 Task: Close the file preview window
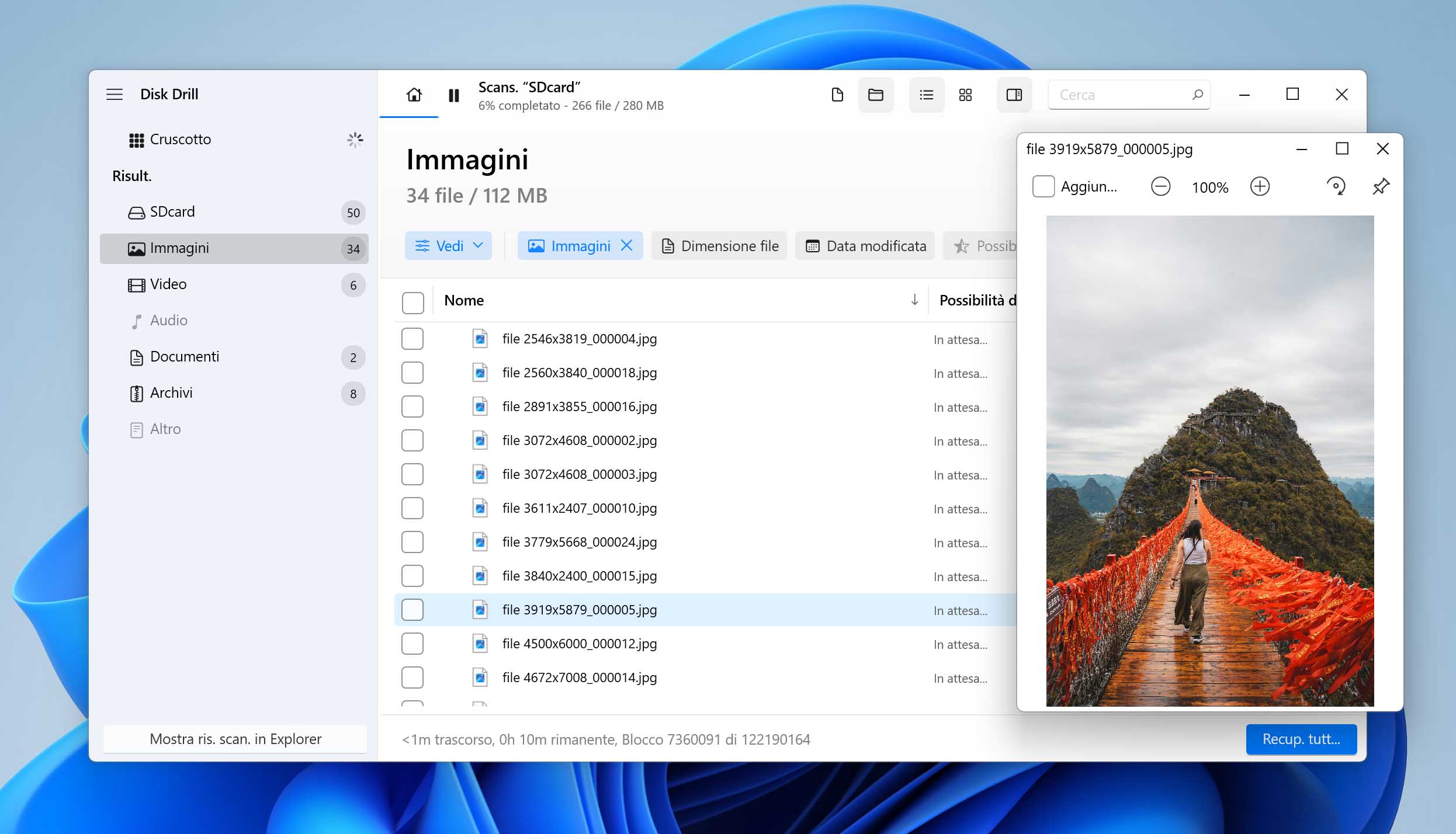pos(1382,149)
